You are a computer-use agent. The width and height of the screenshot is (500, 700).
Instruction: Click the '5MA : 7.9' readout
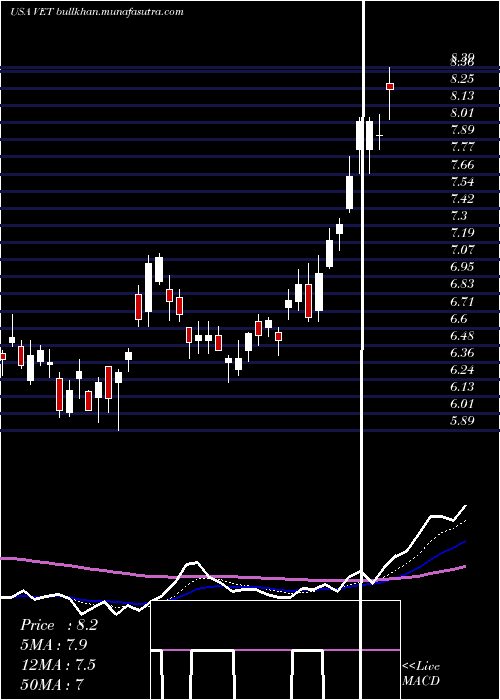pyautogui.click(x=54, y=645)
